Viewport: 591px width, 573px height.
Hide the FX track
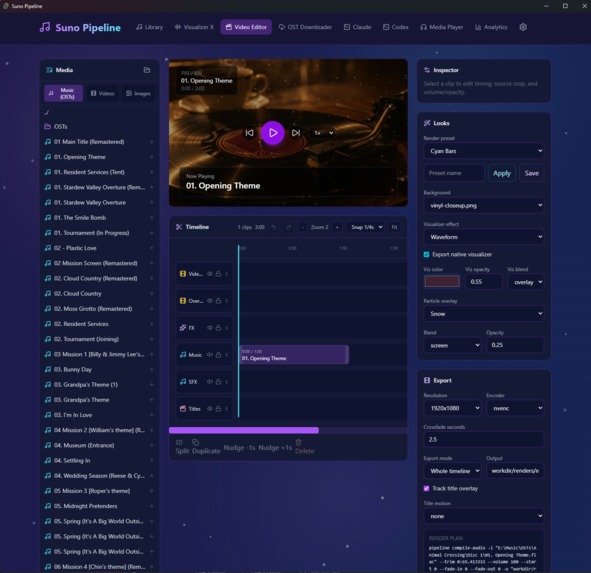tap(210, 328)
